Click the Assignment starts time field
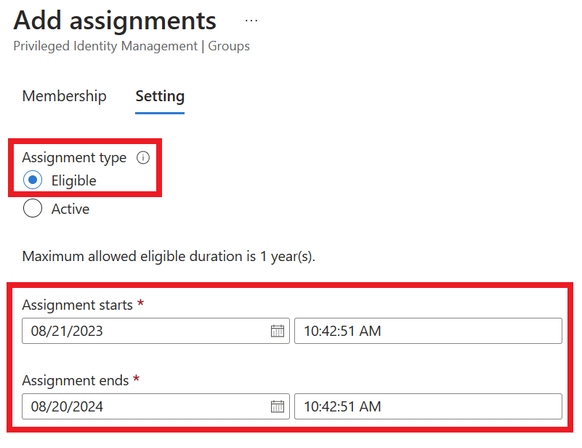Image resolution: width=582 pixels, height=448 pixels. click(x=428, y=331)
